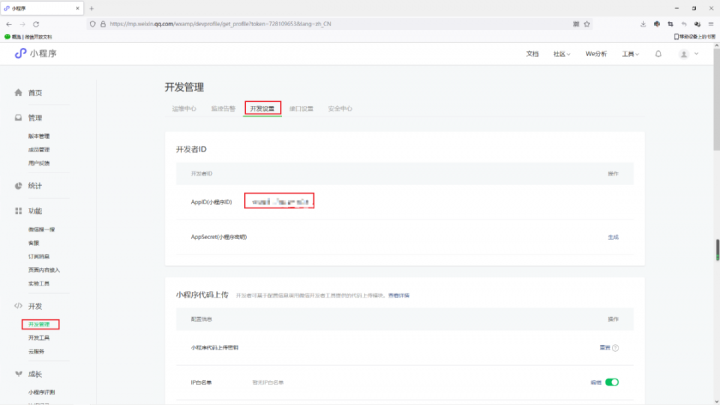The width and height of the screenshot is (720, 405).
Task: Click the QR code icon in address bar
Action: 576,24
